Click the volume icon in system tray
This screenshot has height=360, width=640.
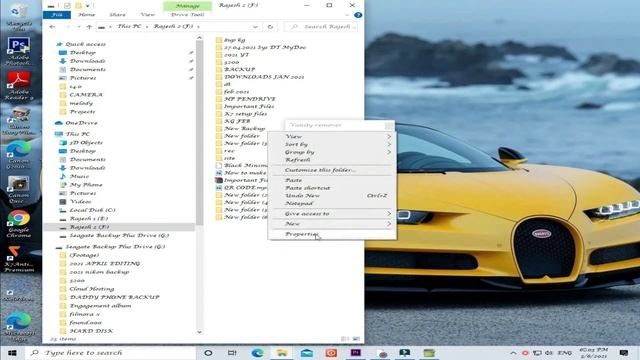(549, 353)
